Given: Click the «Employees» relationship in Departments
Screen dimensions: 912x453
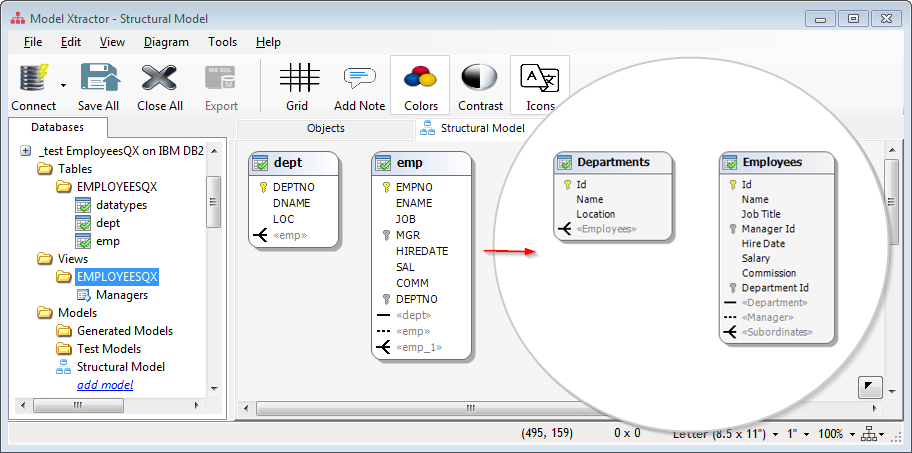Looking at the screenshot, I should click(x=606, y=229).
